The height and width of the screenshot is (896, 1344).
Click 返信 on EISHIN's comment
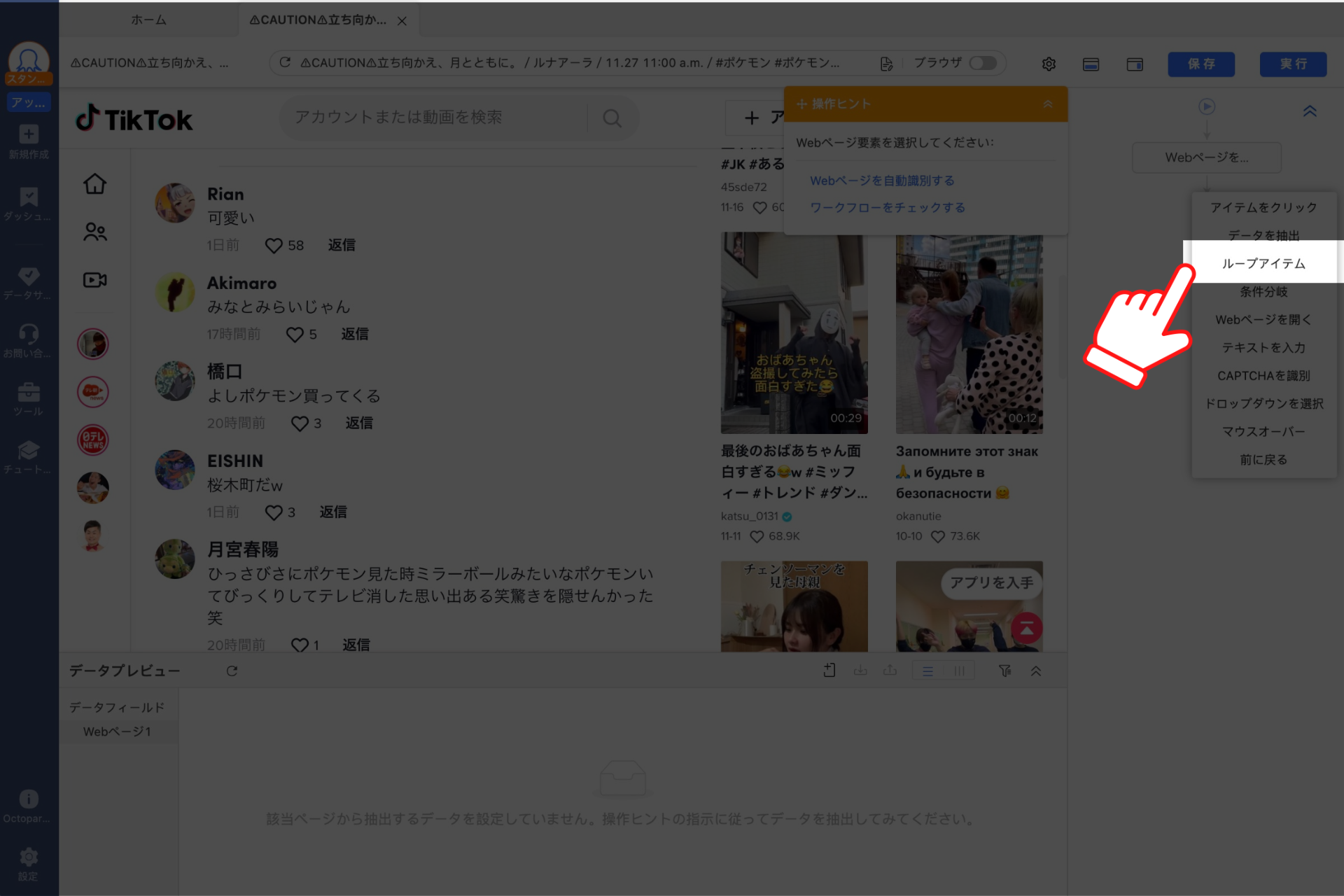(333, 512)
